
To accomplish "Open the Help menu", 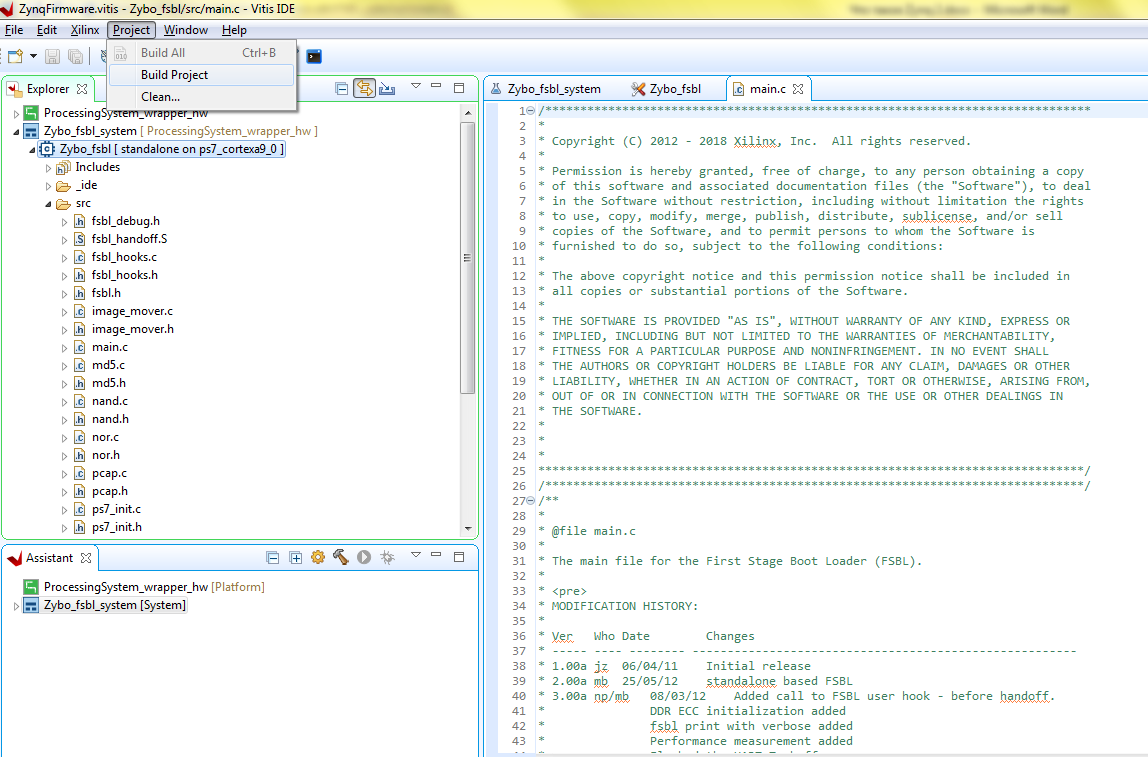I will point(234,30).
